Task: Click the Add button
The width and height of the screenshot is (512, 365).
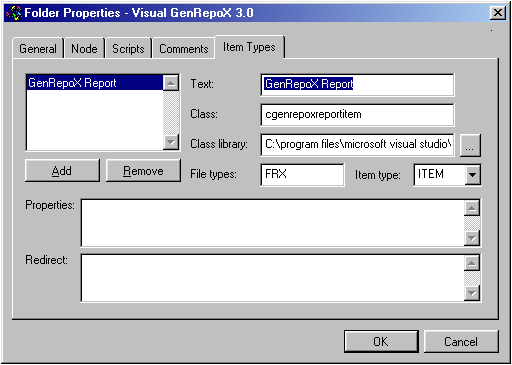Action: 62,171
